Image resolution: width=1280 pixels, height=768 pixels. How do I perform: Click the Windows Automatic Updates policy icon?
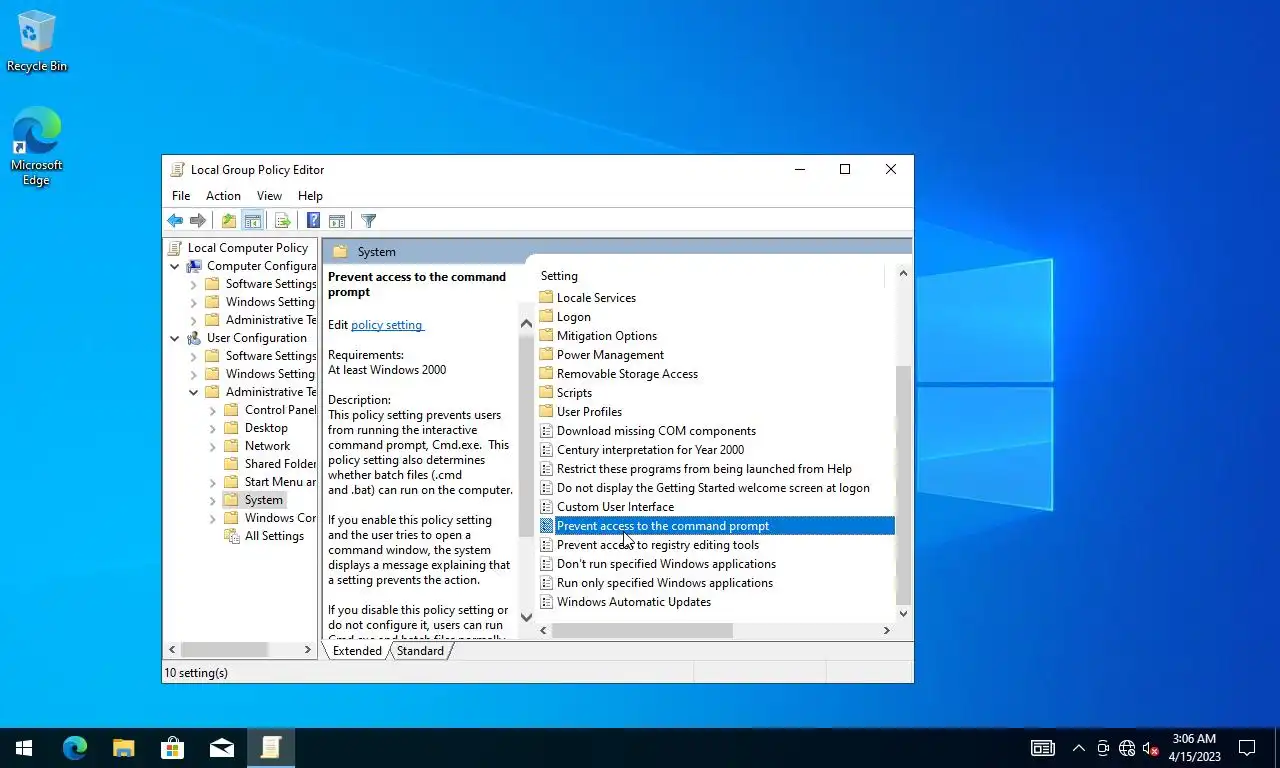546,602
